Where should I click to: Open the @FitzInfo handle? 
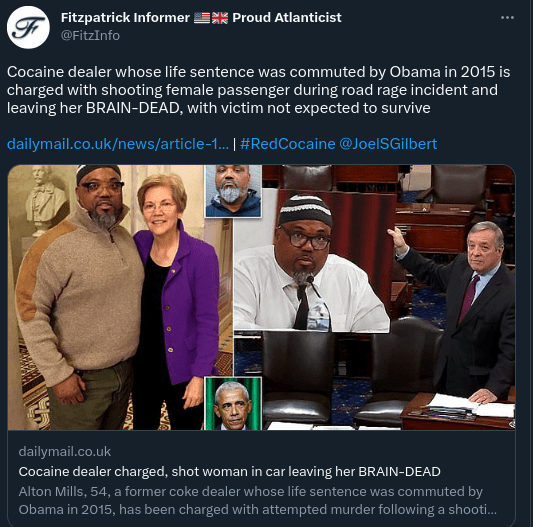point(90,35)
